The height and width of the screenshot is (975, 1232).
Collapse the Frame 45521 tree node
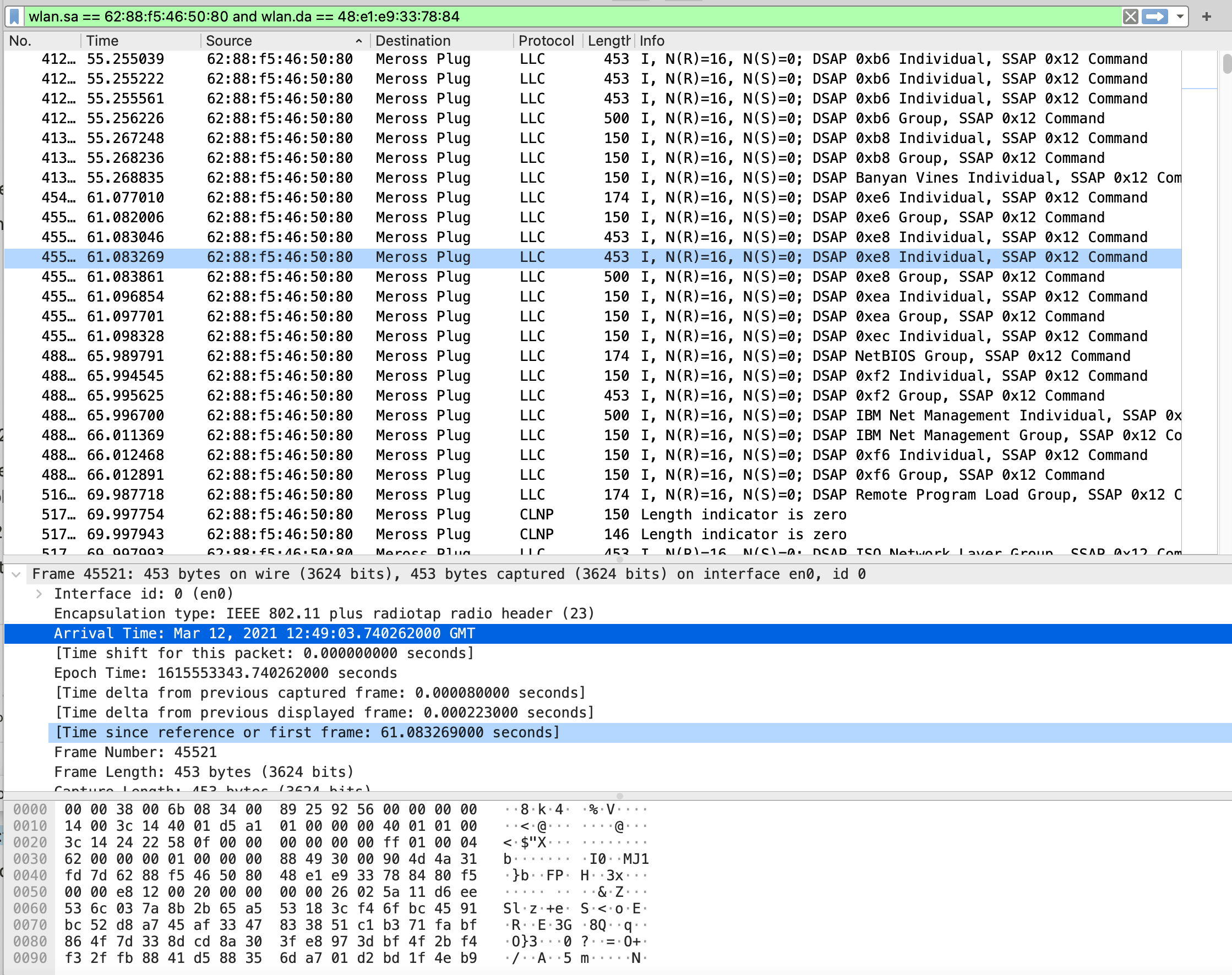17,574
